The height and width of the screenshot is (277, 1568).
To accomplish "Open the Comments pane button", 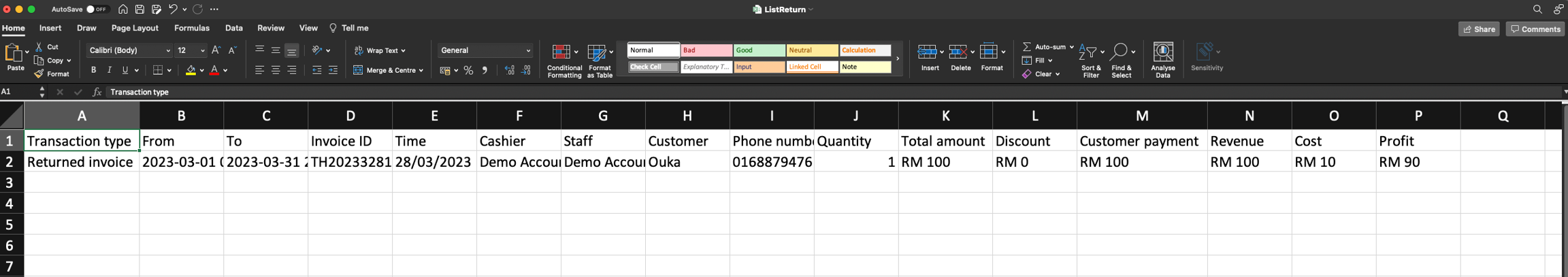I will point(1535,29).
